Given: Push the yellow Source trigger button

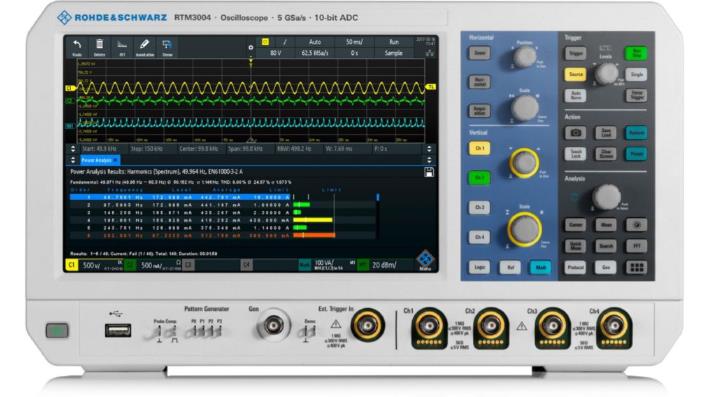Looking at the screenshot, I should point(575,74).
